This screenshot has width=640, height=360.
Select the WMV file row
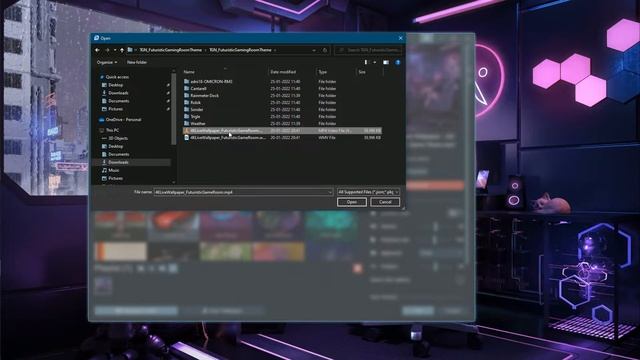point(282,138)
